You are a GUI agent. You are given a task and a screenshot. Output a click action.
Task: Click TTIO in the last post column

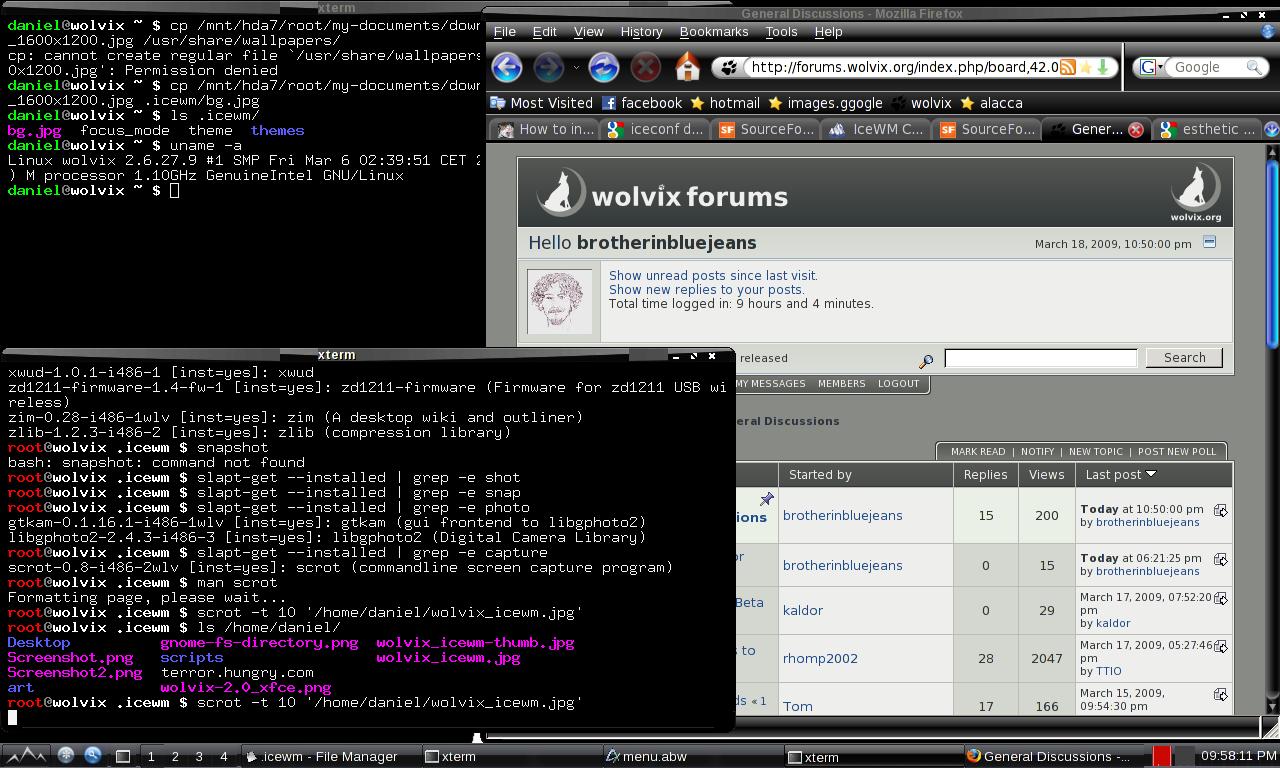(1108, 671)
